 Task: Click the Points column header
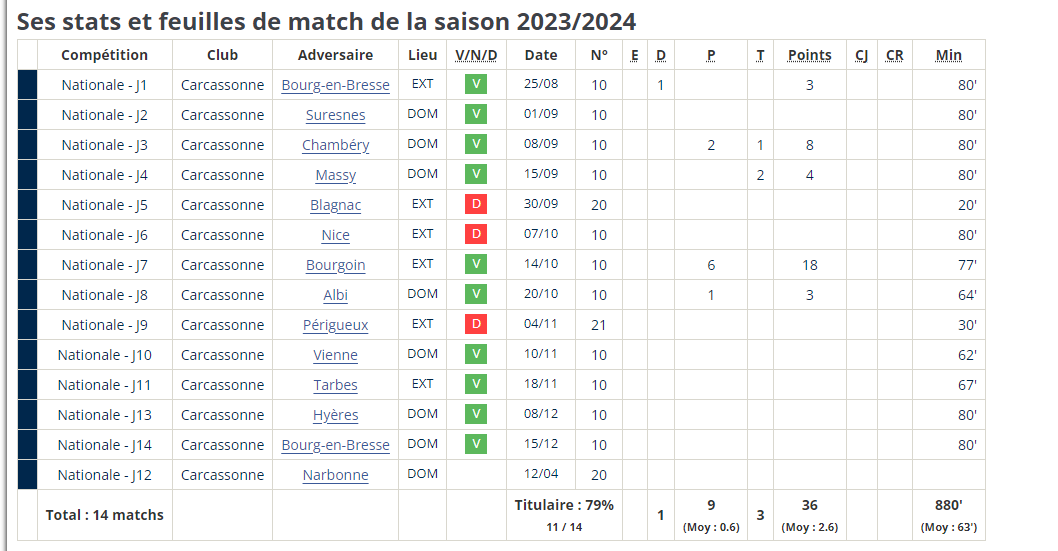point(810,55)
